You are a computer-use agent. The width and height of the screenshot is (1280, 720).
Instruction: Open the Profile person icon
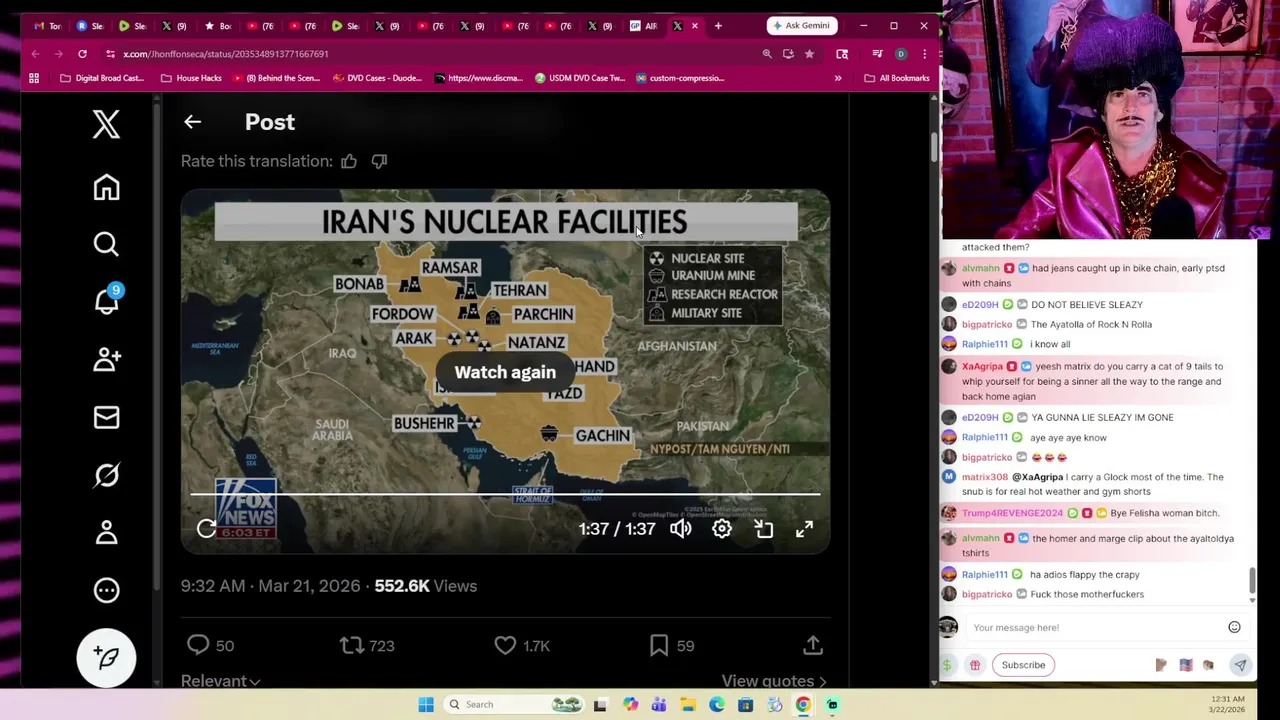pos(106,532)
